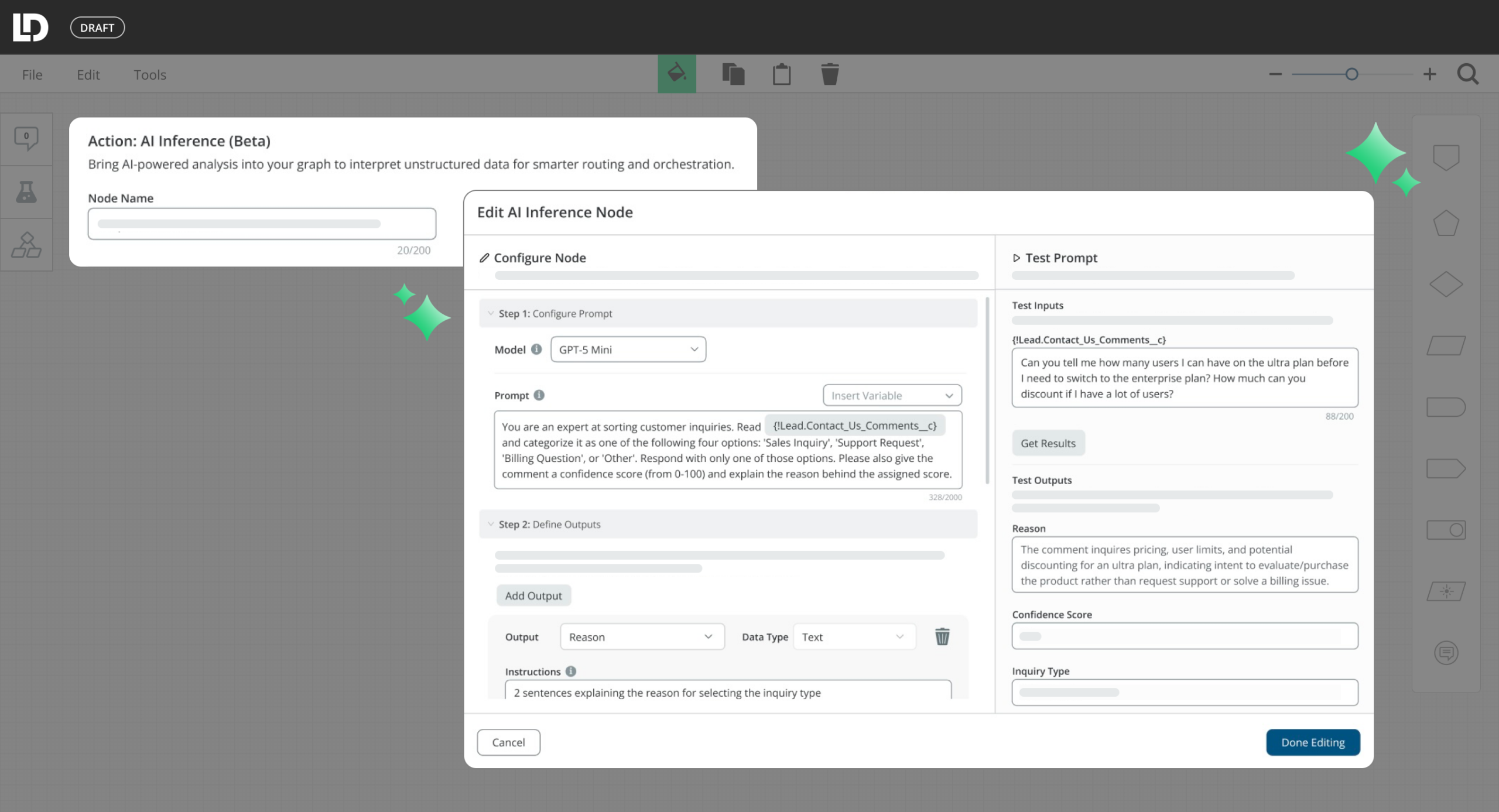The width and height of the screenshot is (1499, 812).
Task: Click the Get Results button
Action: [x=1048, y=443]
